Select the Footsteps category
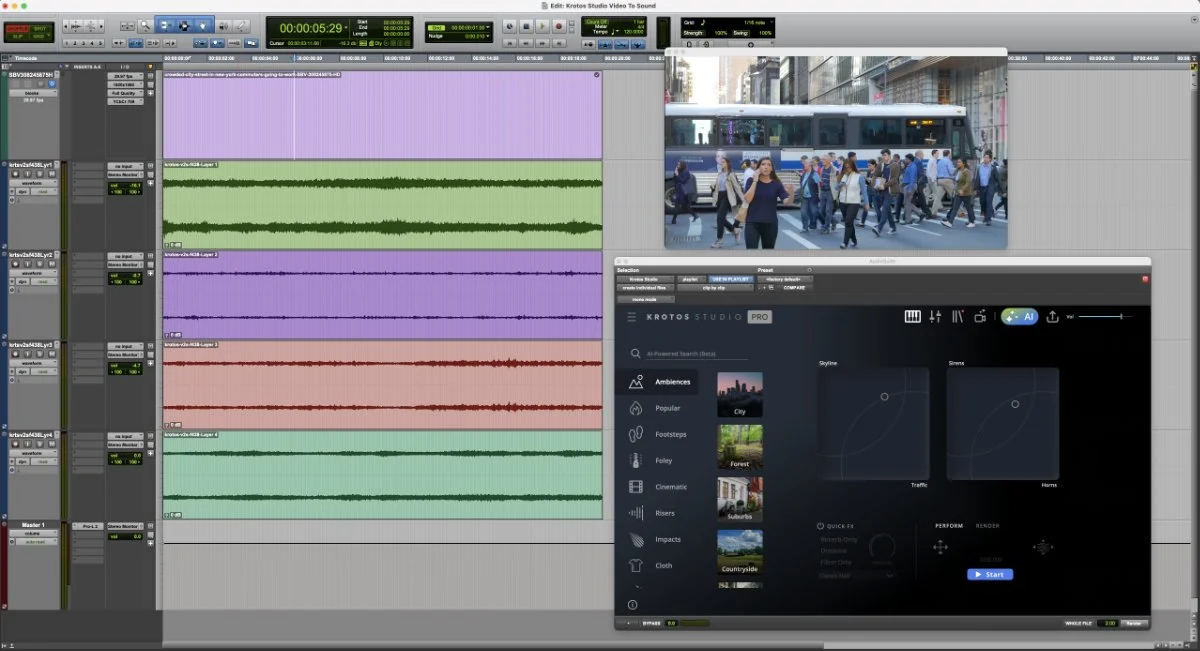Image resolution: width=1200 pixels, height=651 pixels. click(658, 435)
